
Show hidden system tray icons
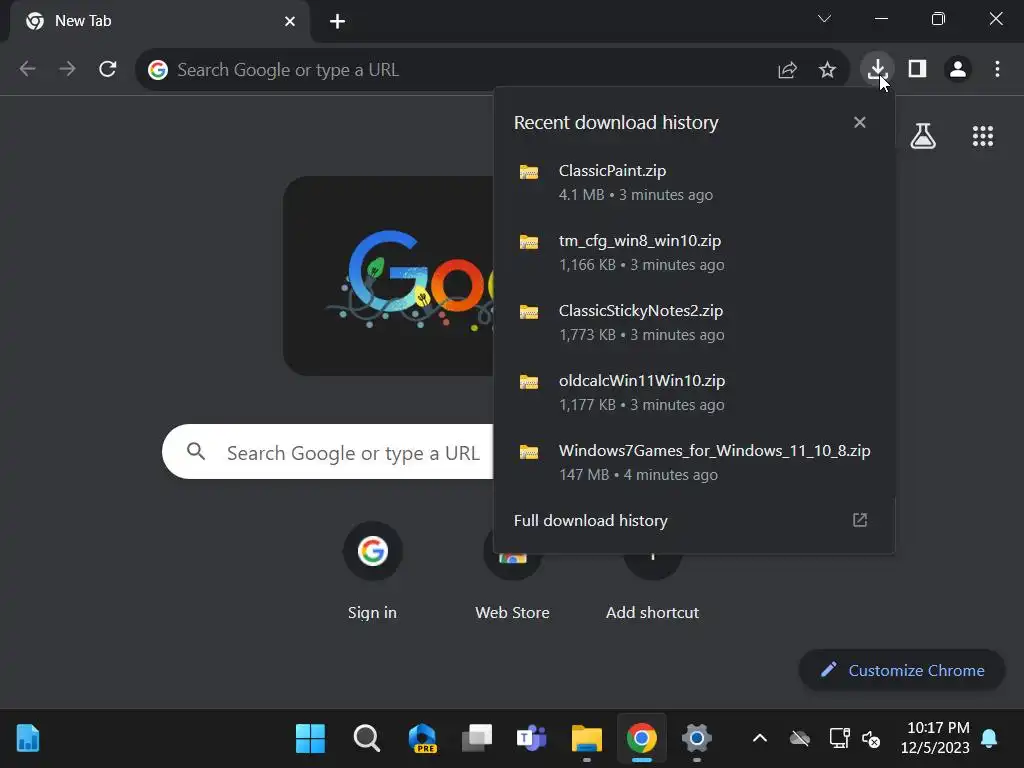[760, 739]
